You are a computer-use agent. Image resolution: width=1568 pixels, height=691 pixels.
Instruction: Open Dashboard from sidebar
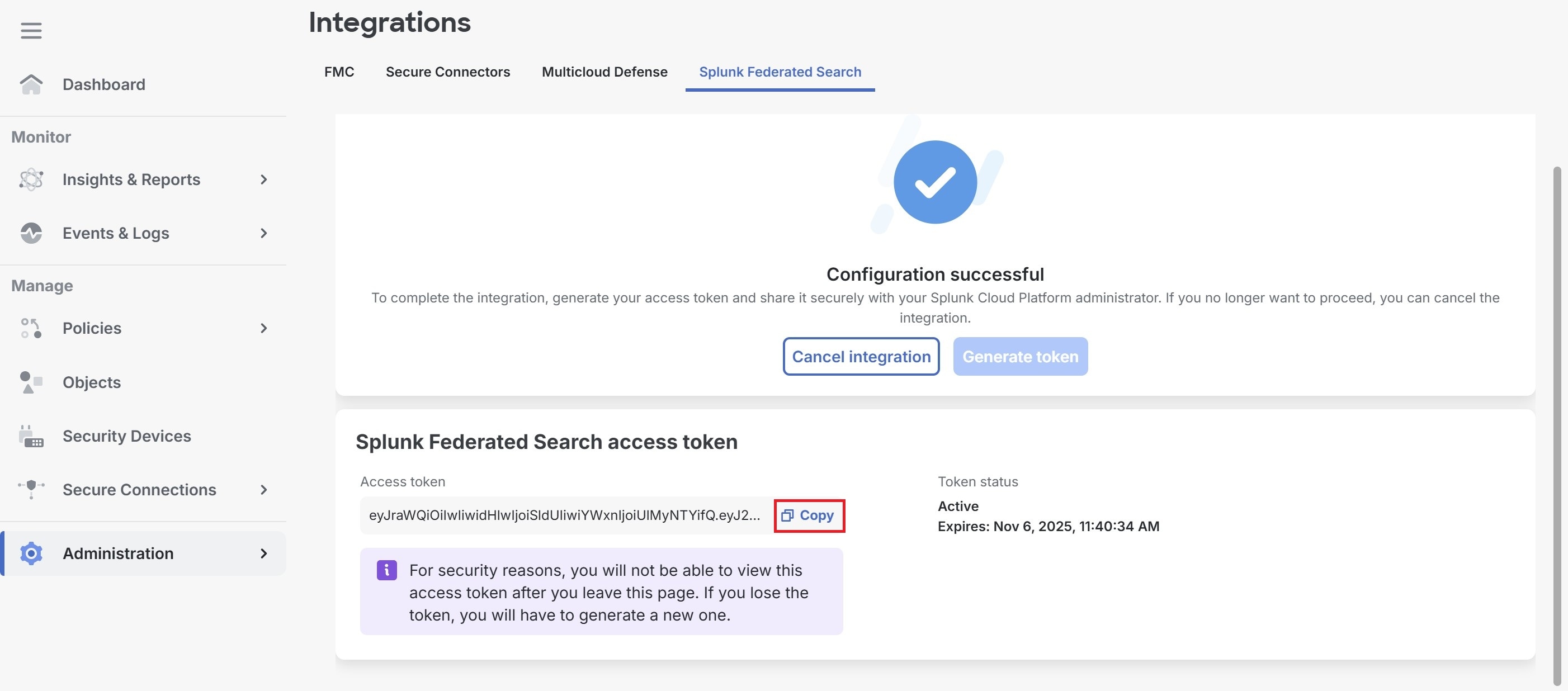(x=143, y=84)
